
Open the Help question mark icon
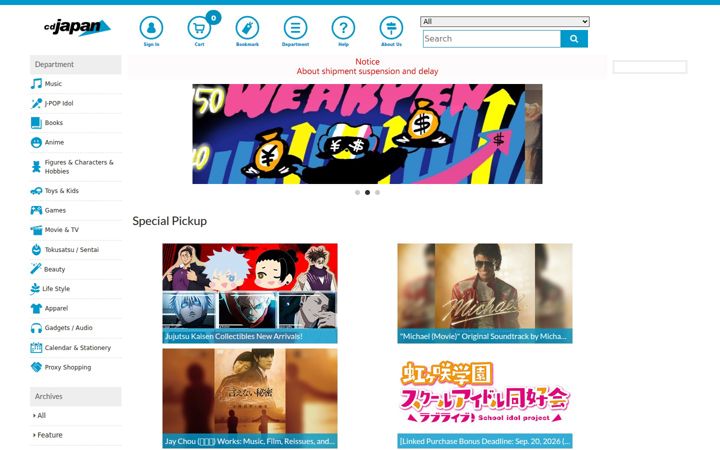pos(343,28)
